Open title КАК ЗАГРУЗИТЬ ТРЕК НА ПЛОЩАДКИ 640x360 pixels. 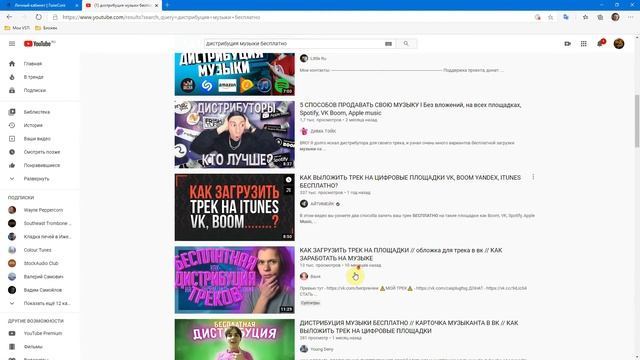[x=401, y=254]
